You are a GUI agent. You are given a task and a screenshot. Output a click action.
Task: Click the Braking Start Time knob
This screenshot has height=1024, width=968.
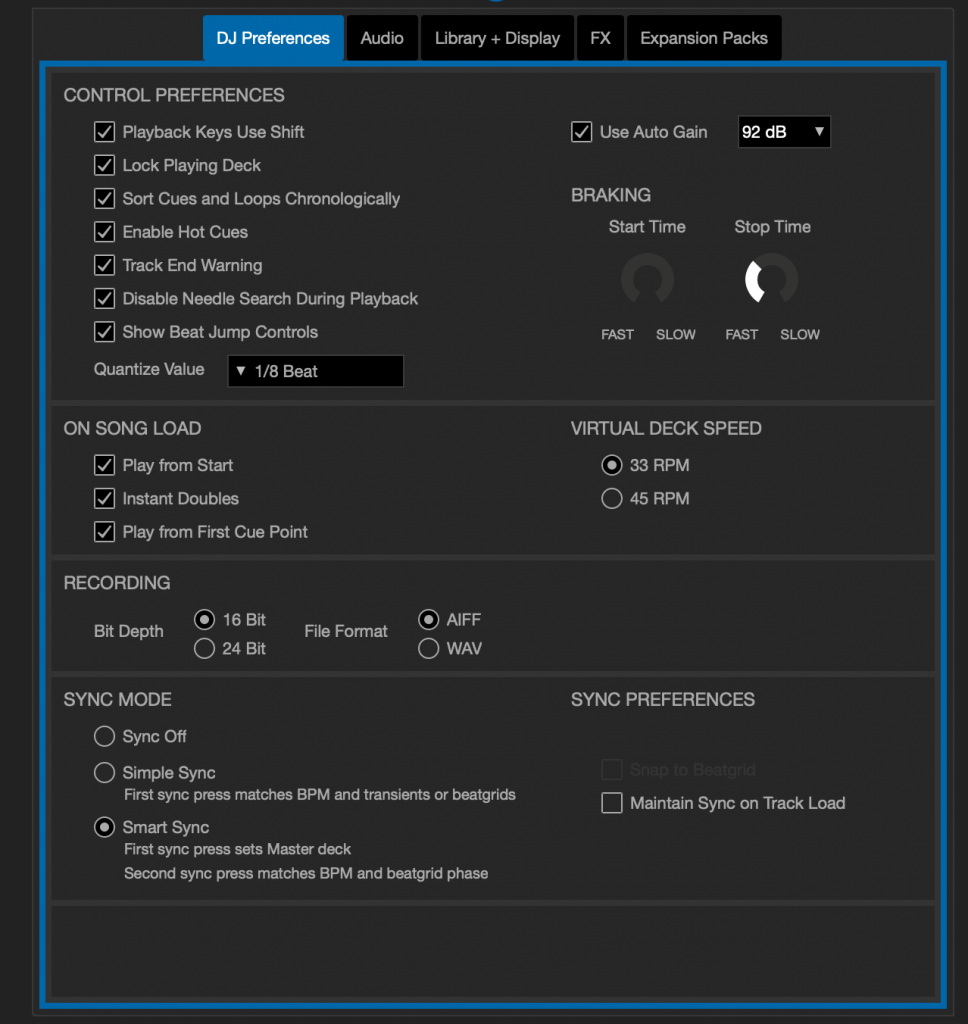pos(647,281)
